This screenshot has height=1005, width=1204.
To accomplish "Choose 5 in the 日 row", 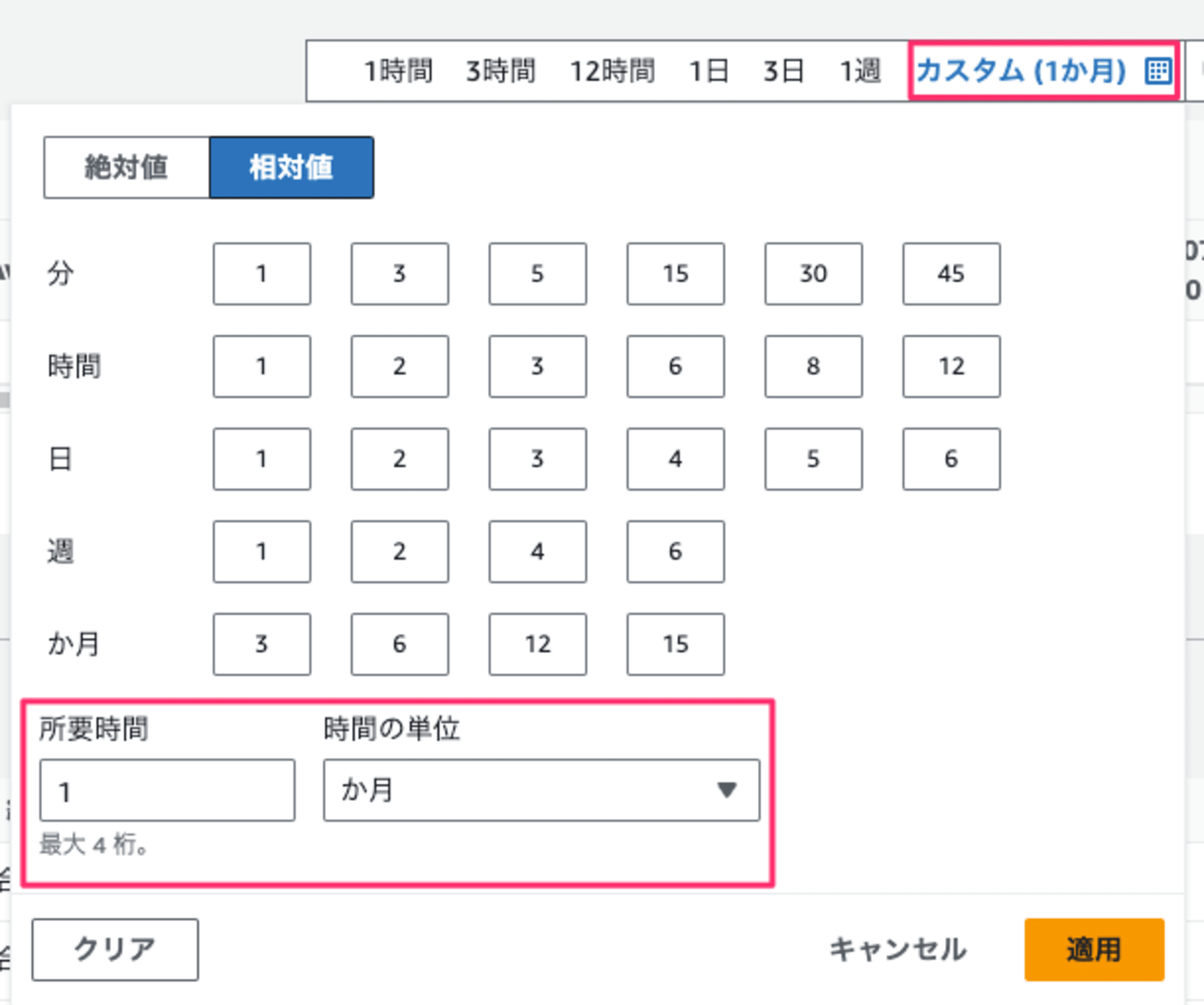I will pyautogui.click(x=813, y=459).
